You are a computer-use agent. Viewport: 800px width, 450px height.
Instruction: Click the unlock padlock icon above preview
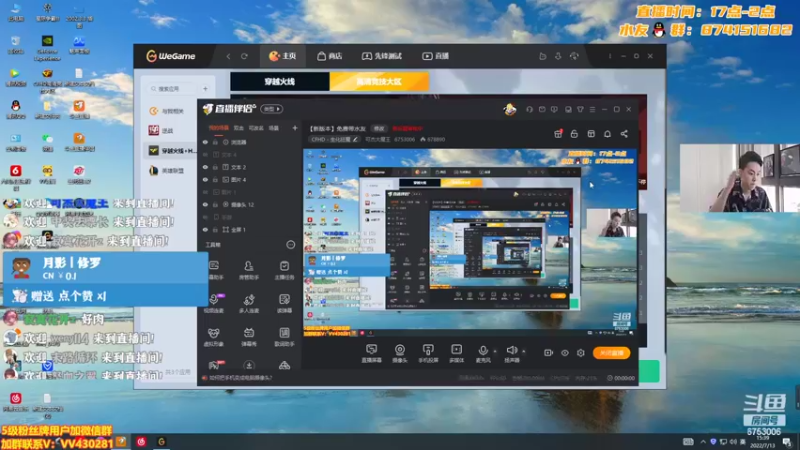[574, 134]
